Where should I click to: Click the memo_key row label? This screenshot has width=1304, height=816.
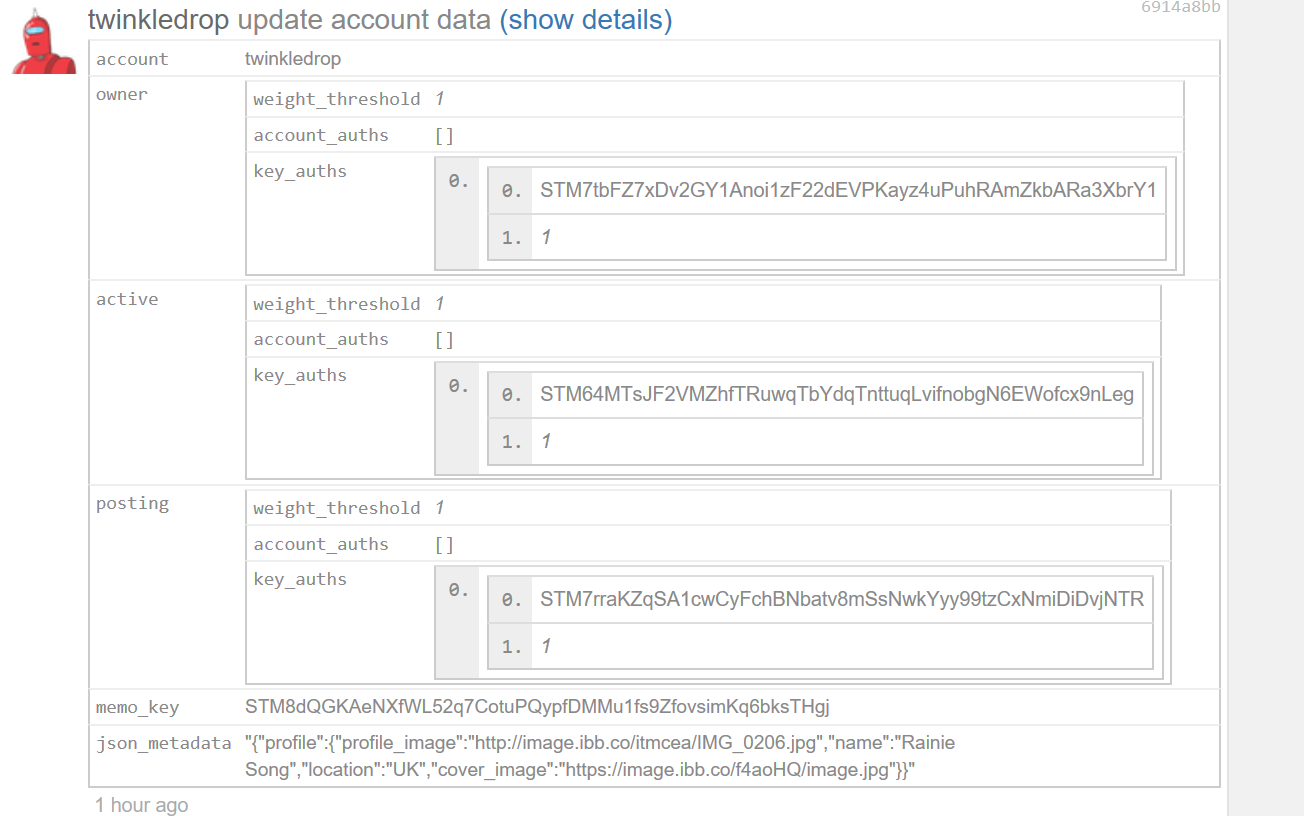click(x=137, y=708)
